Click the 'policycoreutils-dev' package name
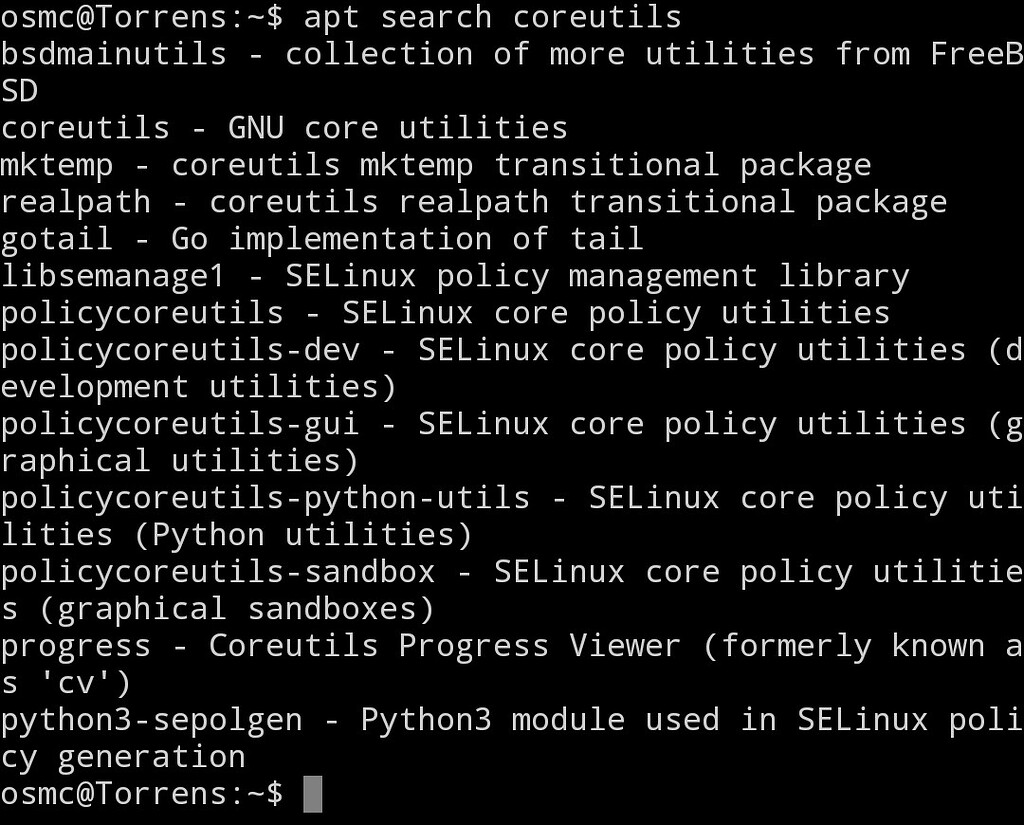1024x825 pixels. click(180, 351)
